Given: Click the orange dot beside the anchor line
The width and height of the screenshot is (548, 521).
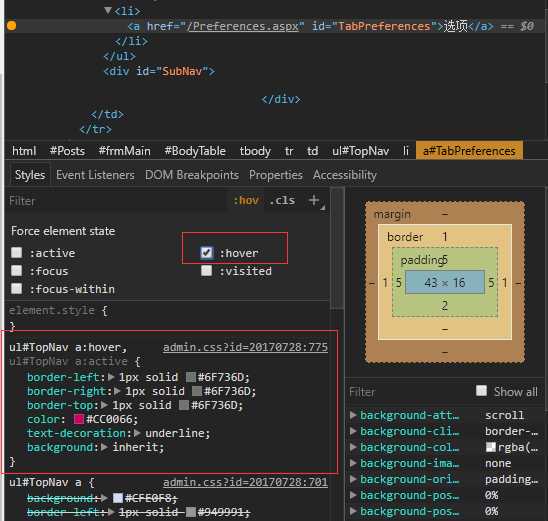Looking at the screenshot, I should coord(12,26).
